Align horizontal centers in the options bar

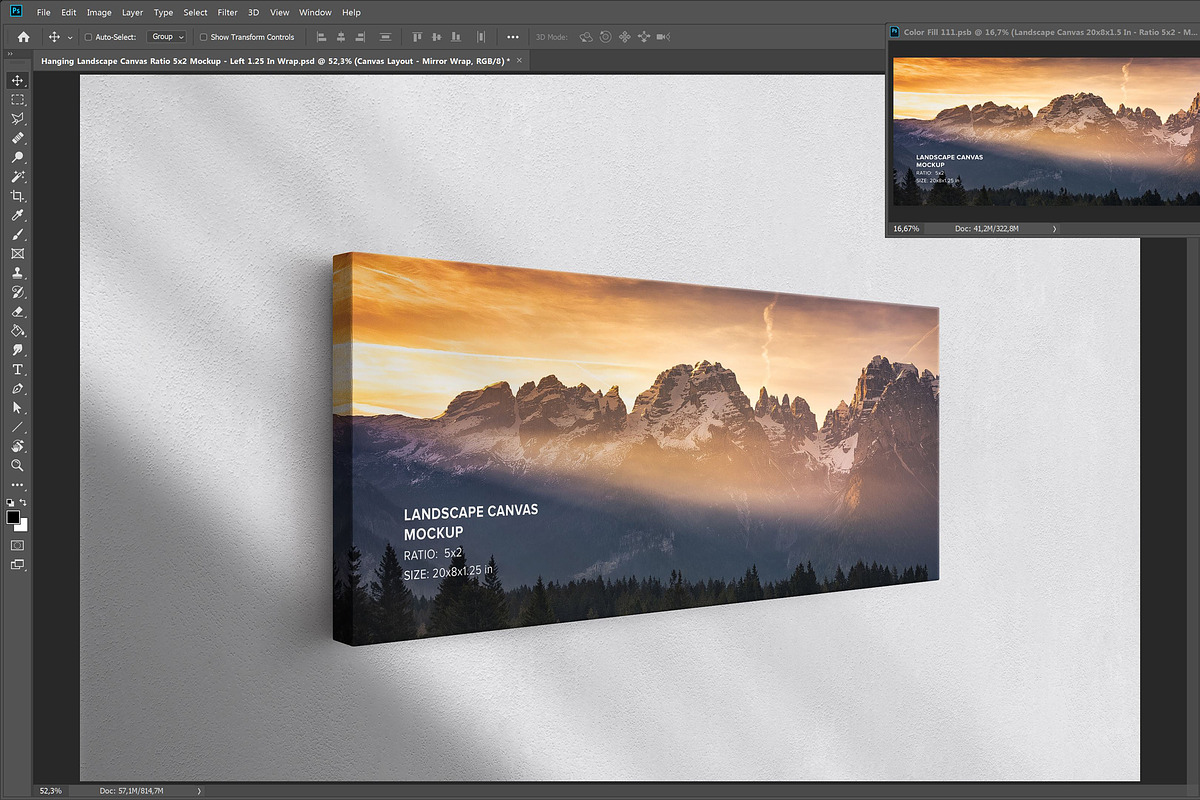[341, 37]
